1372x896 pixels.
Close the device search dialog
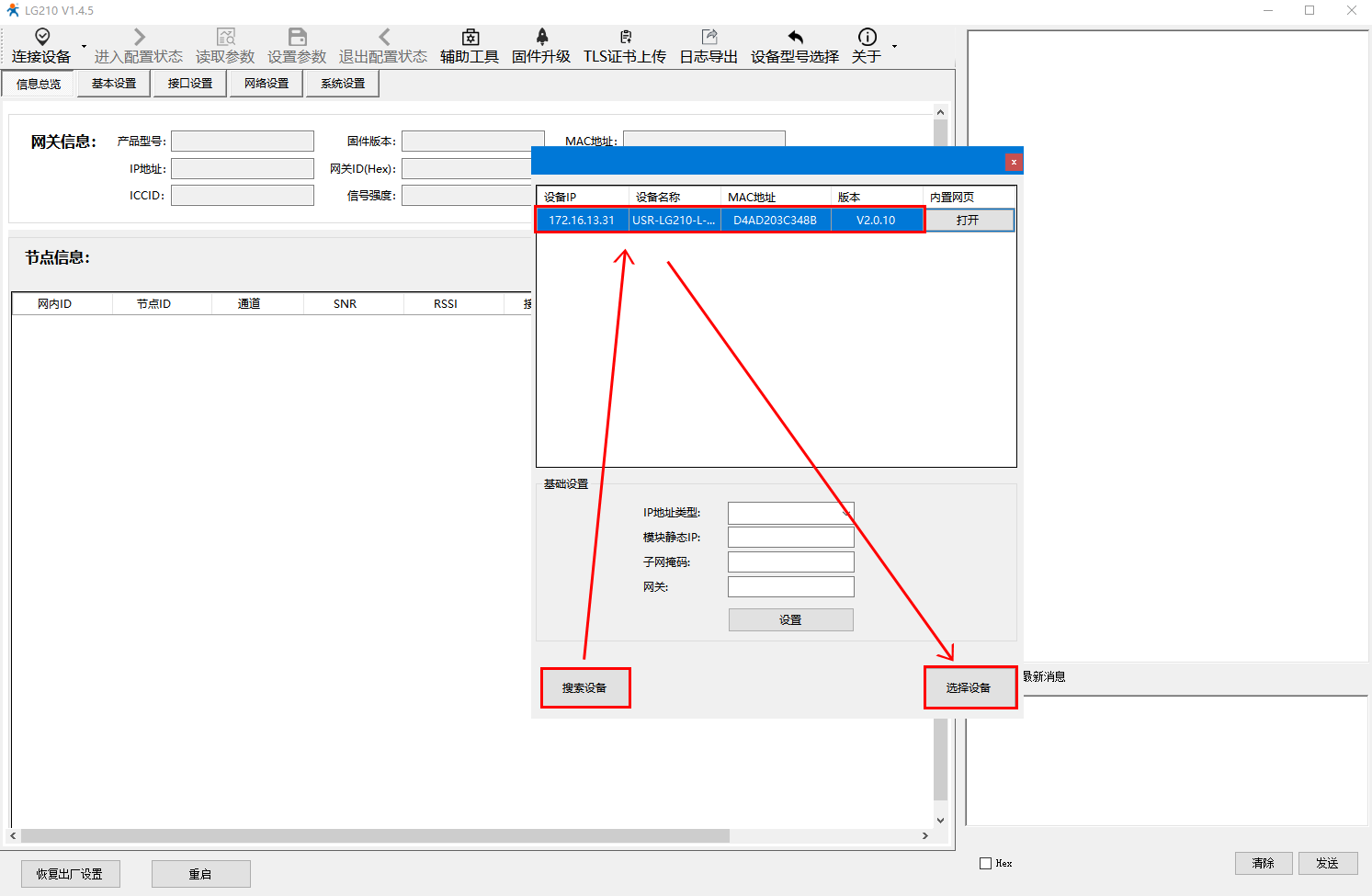(1013, 162)
